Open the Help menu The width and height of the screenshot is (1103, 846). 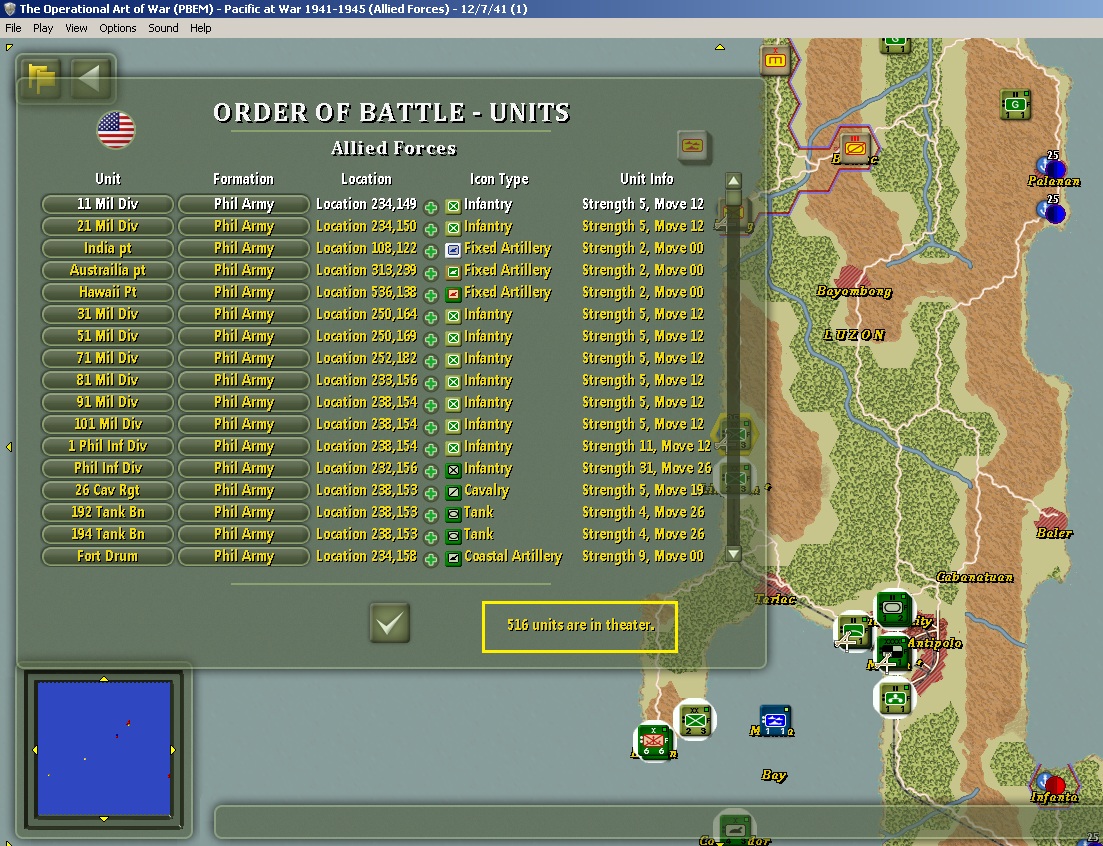tap(200, 28)
